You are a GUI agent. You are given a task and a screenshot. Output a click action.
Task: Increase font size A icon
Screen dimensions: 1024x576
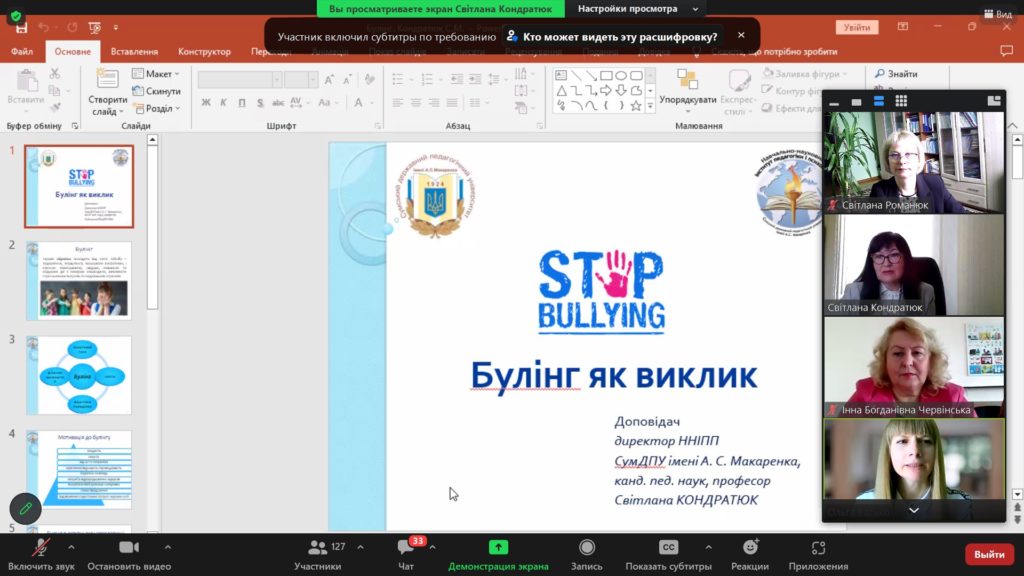tap(329, 80)
